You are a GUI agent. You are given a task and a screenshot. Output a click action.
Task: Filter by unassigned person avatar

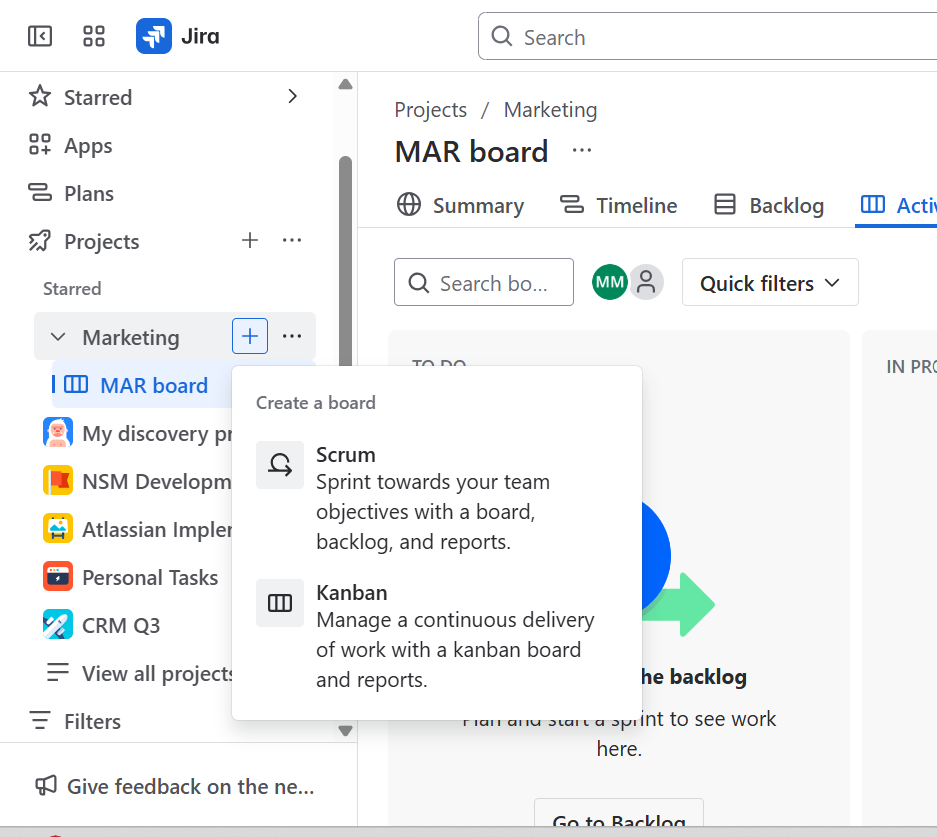646,282
